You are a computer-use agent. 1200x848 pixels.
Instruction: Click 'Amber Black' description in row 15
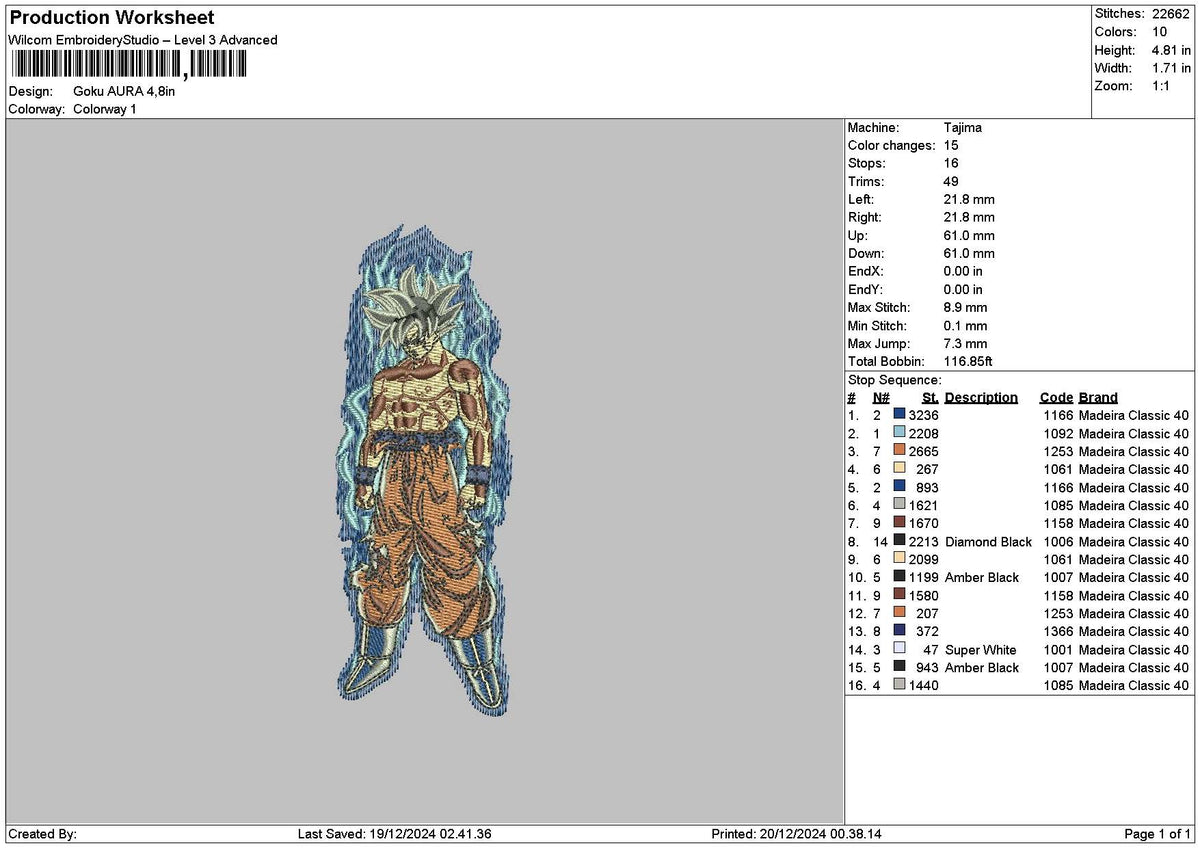(x=982, y=668)
